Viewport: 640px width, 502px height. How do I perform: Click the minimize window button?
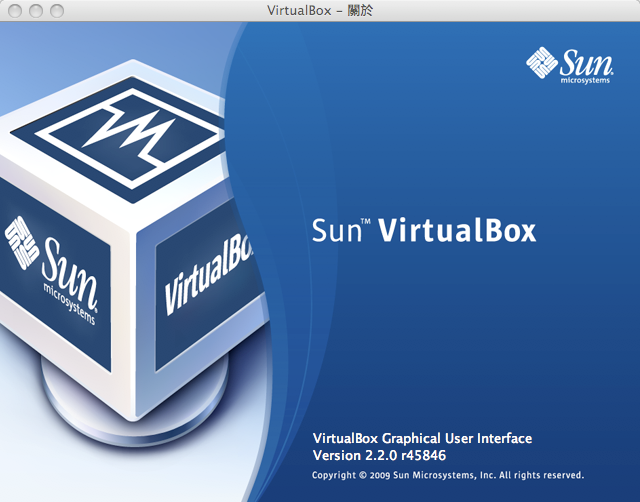(x=36, y=11)
